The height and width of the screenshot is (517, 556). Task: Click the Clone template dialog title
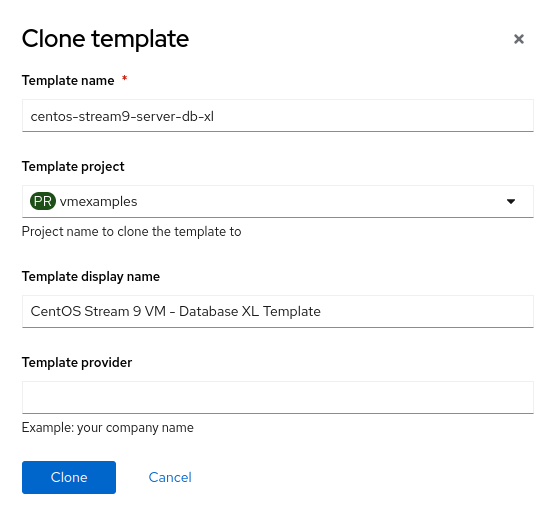click(x=105, y=39)
